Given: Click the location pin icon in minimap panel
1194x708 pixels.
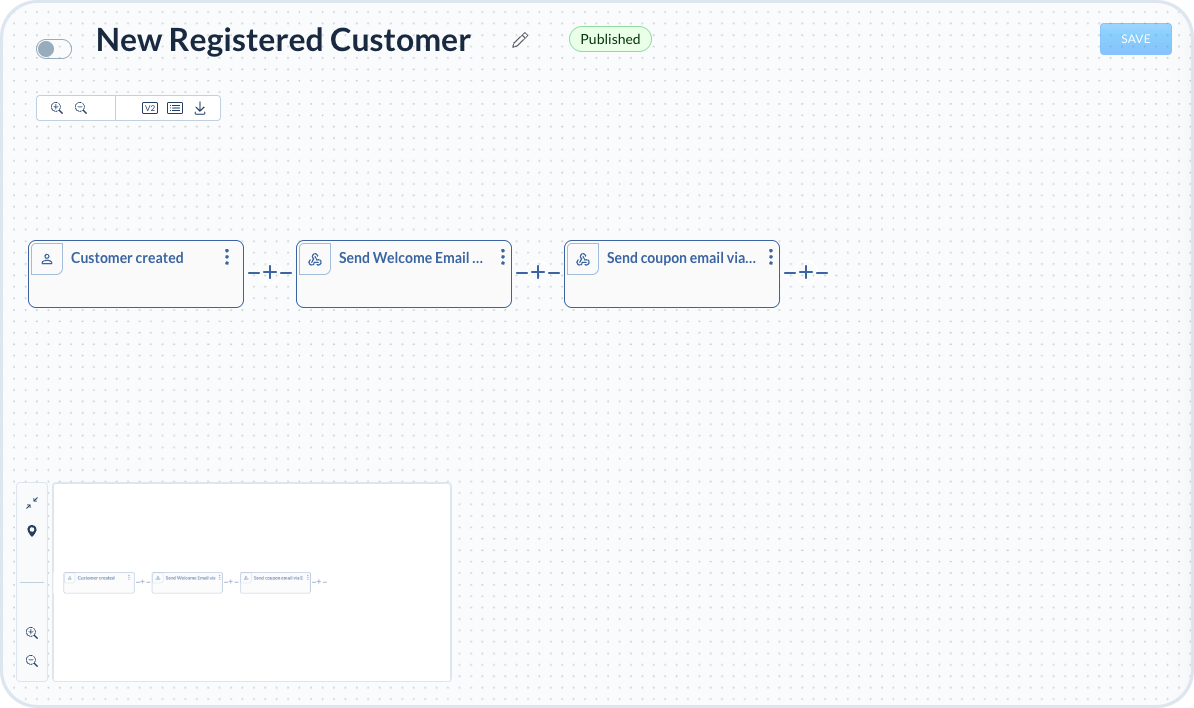Looking at the screenshot, I should [32, 531].
